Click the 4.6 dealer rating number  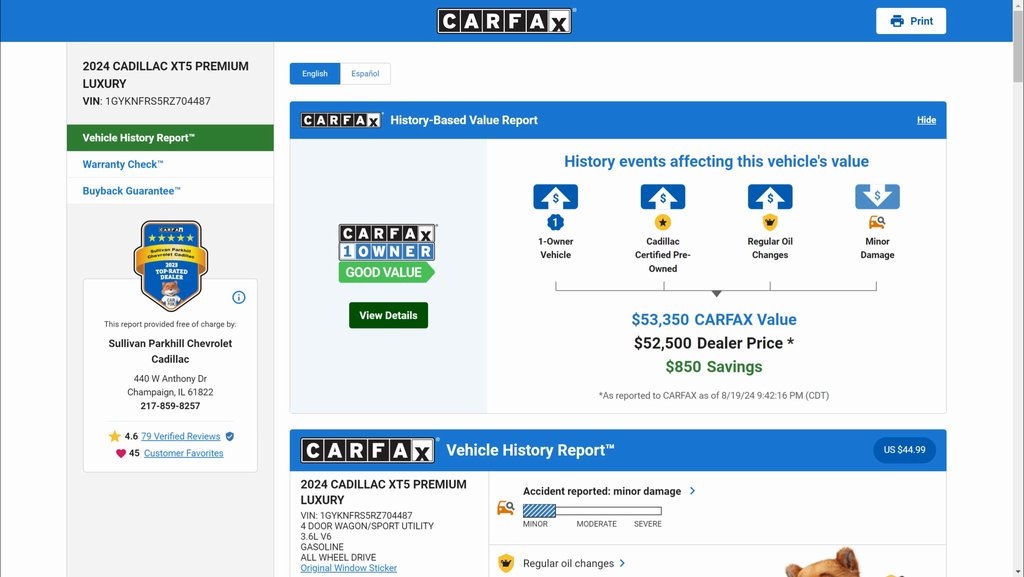point(131,436)
